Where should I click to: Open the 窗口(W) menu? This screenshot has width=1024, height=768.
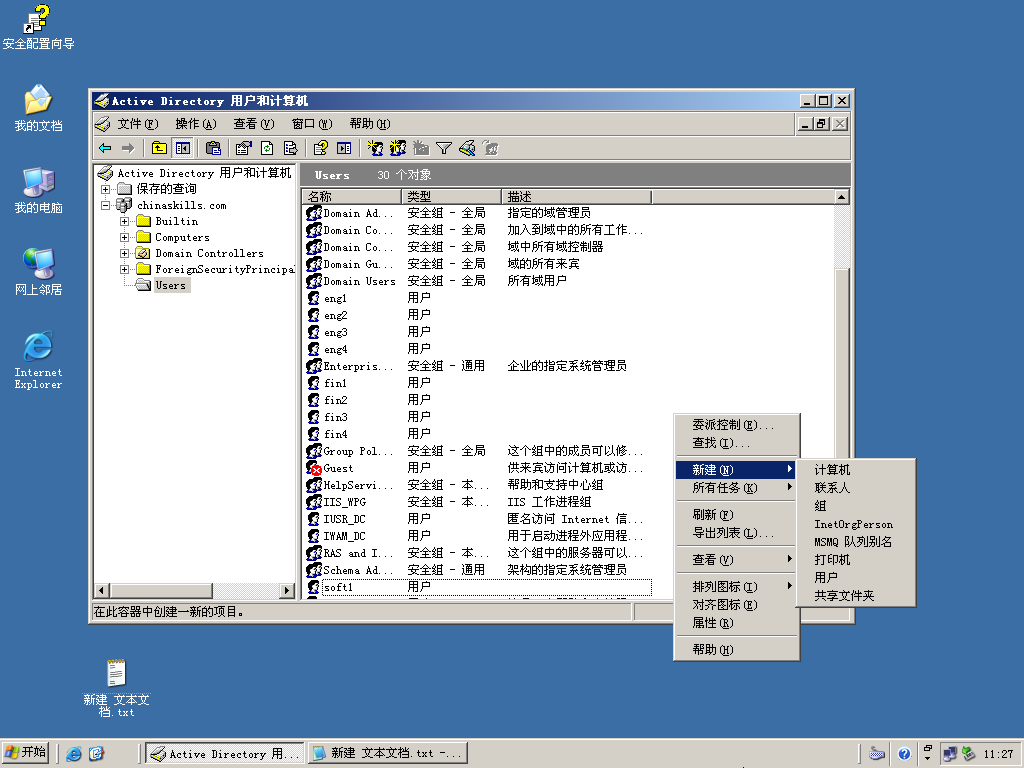click(x=312, y=124)
